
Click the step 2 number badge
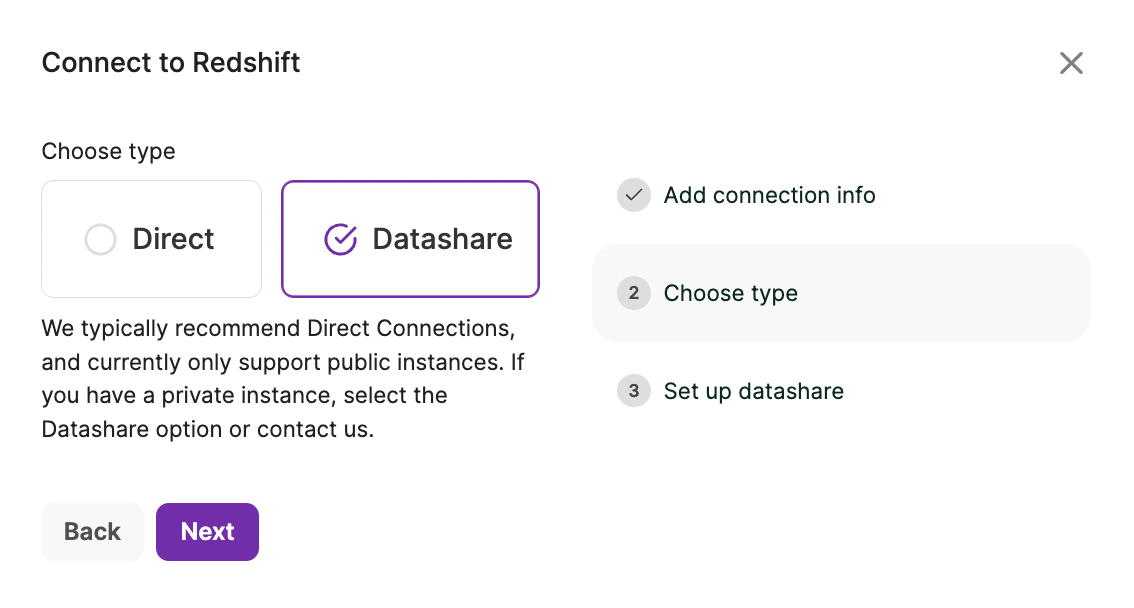633,294
